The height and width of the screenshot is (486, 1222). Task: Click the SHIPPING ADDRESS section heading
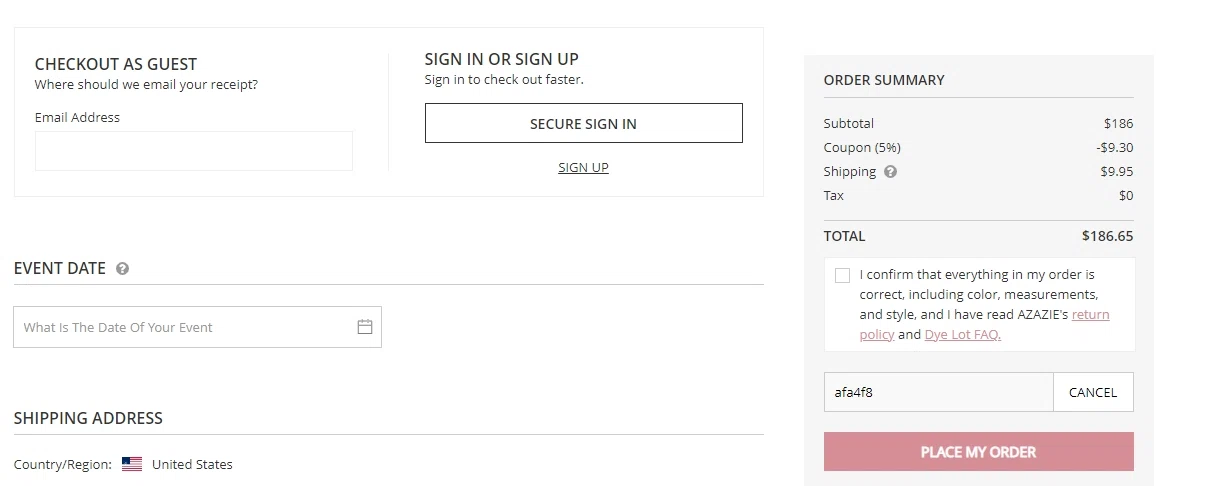pyautogui.click(x=88, y=418)
